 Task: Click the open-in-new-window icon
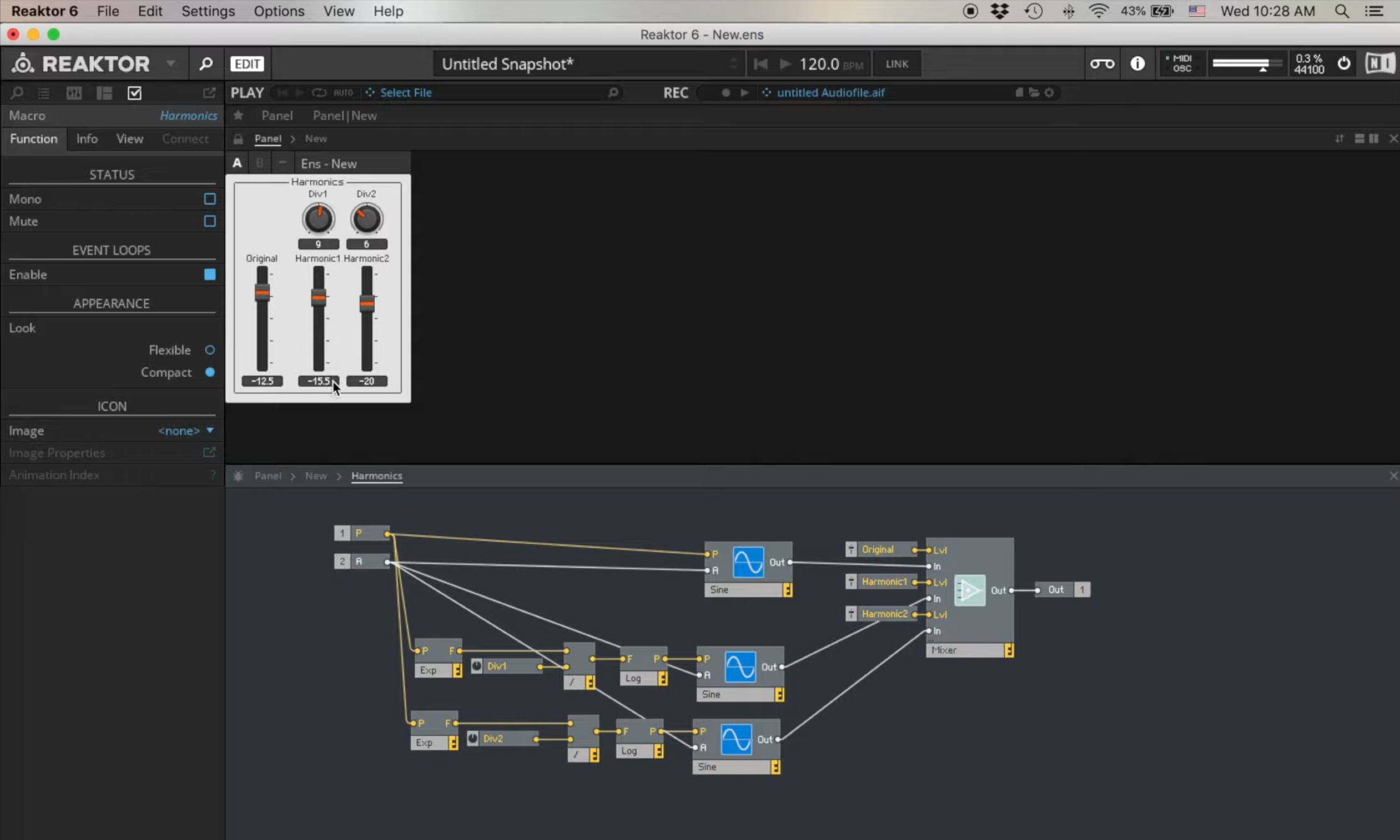click(x=210, y=92)
